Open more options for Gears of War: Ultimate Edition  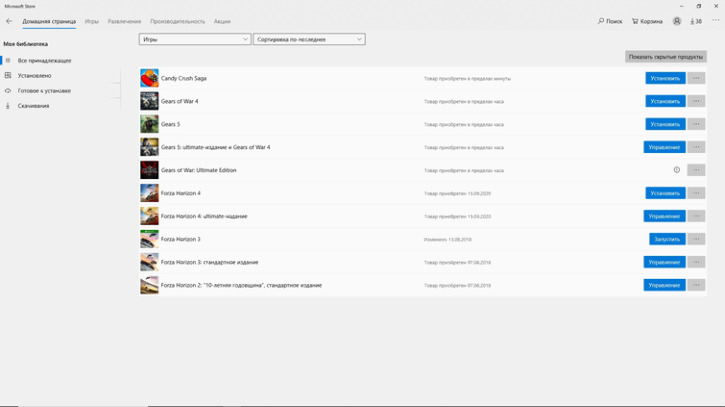pos(696,170)
